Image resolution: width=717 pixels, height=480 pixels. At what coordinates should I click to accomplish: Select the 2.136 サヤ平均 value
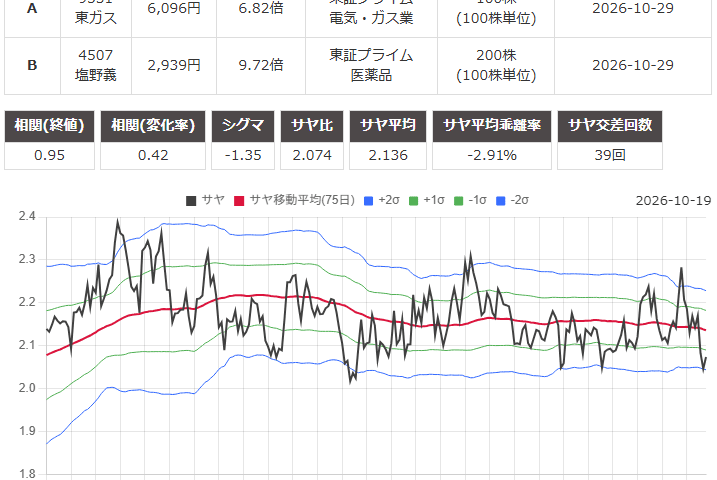click(388, 155)
